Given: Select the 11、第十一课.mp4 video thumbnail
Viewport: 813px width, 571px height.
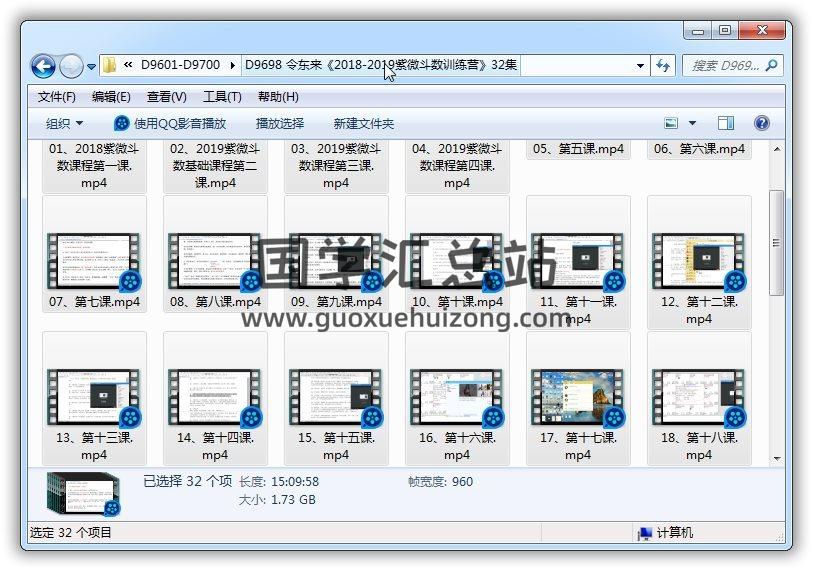Looking at the screenshot, I should 578,261.
